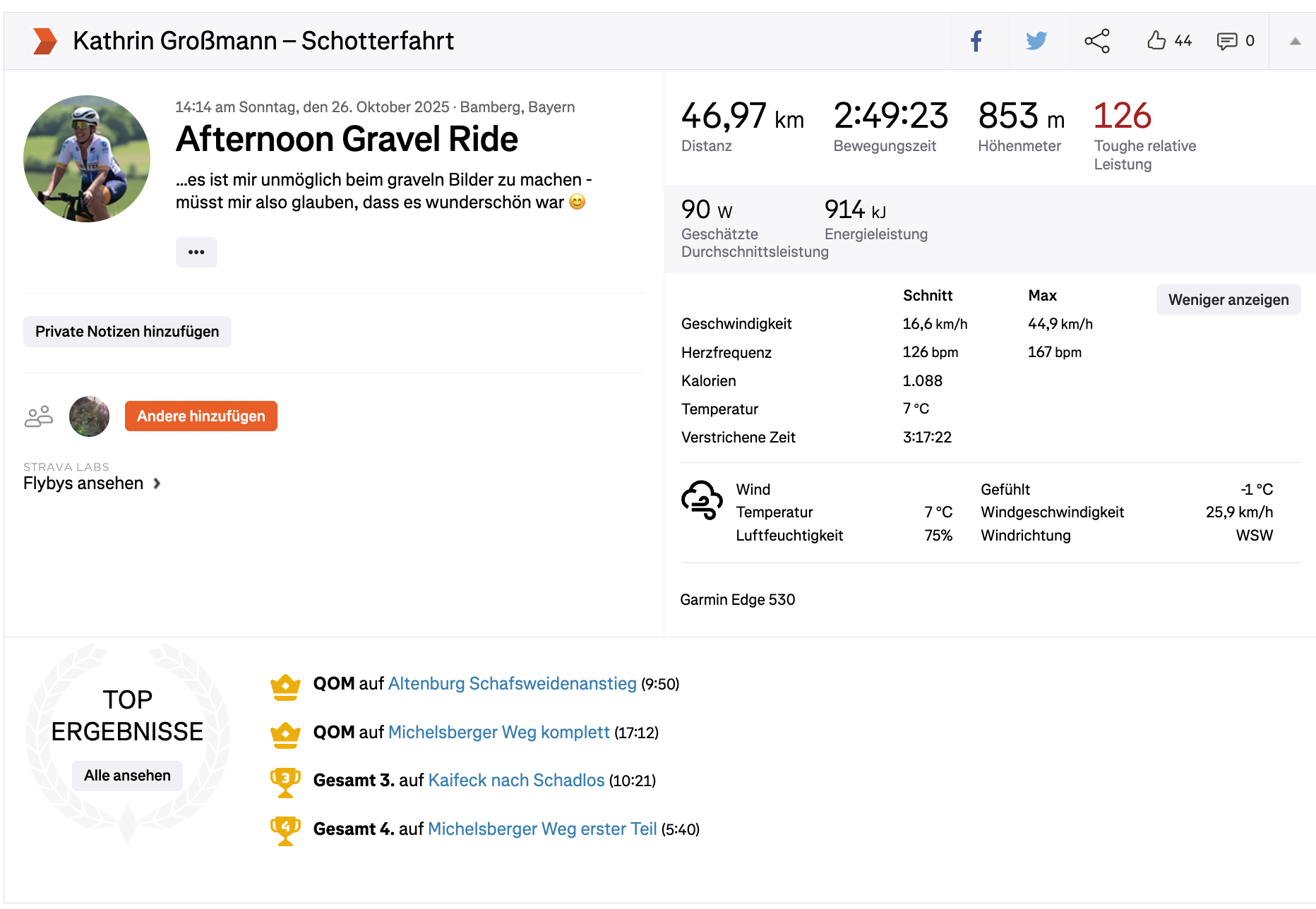This screenshot has width=1316, height=909.
Task: Click the third-place trophy icon
Action: coord(285,782)
